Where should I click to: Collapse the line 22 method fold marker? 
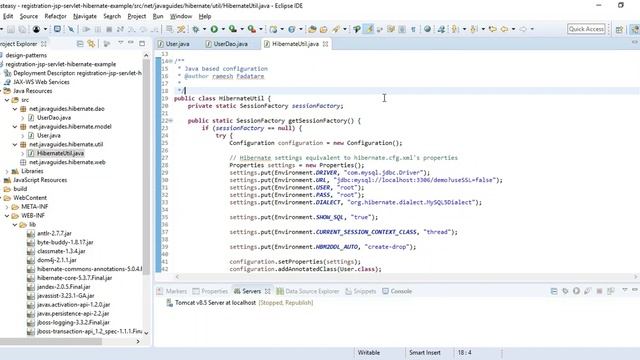171,120
